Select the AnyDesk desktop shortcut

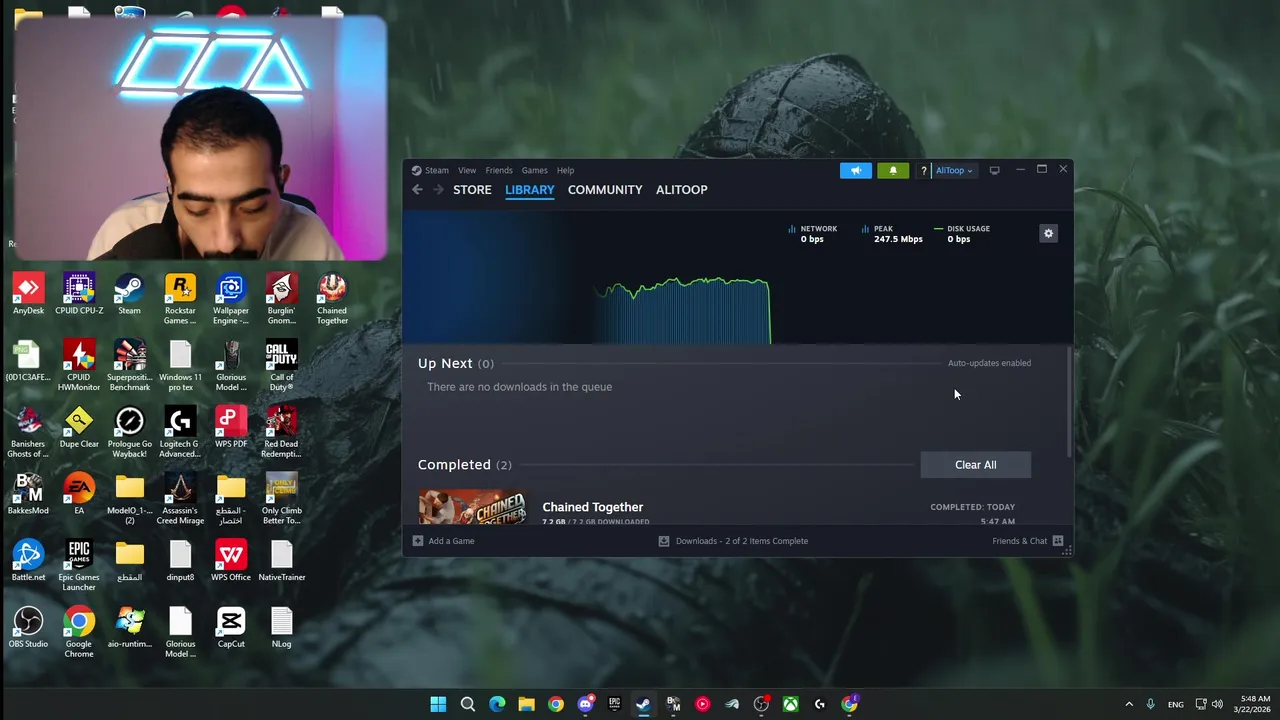[x=28, y=295]
